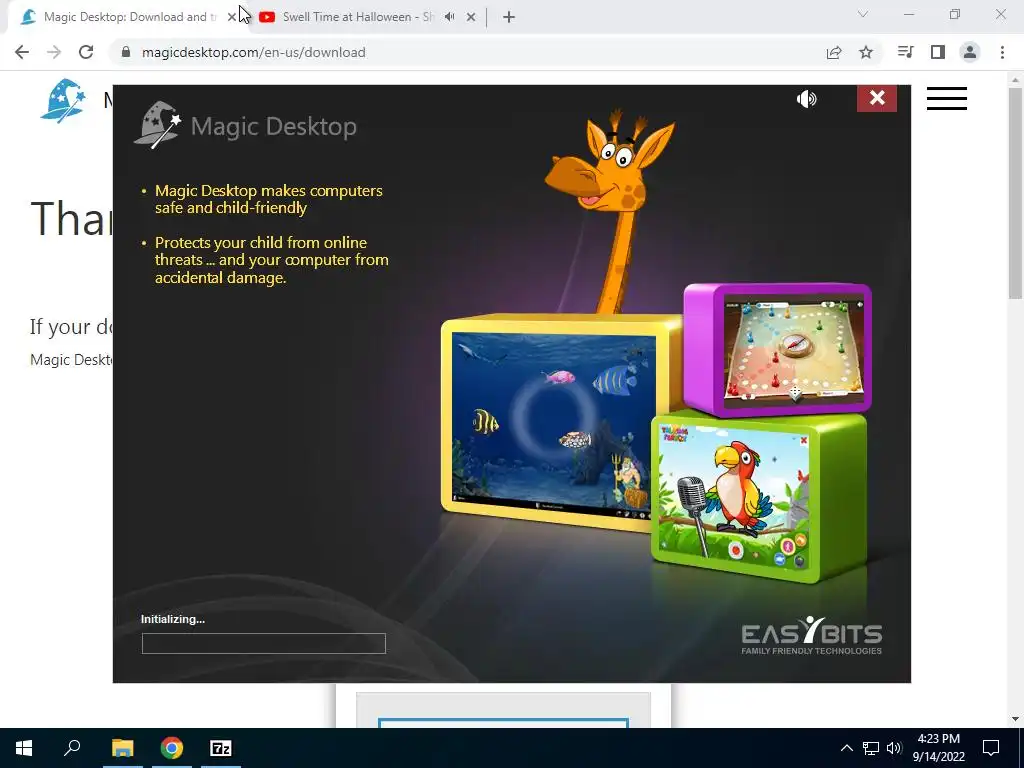Open network status in system tray
This screenshot has width=1024, height=768.
(871, 748)
